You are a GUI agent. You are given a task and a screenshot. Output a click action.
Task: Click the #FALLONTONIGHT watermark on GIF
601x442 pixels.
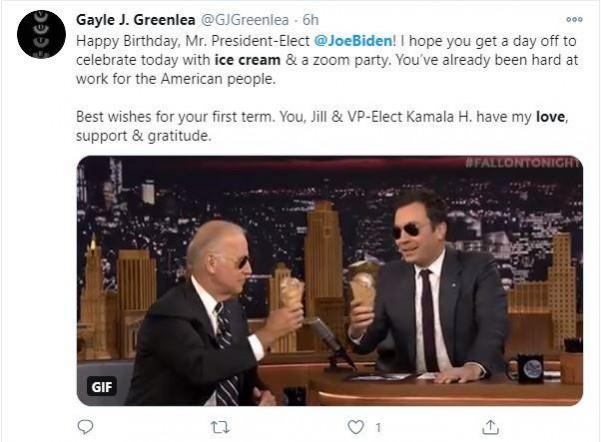click(x=523, y=163)
